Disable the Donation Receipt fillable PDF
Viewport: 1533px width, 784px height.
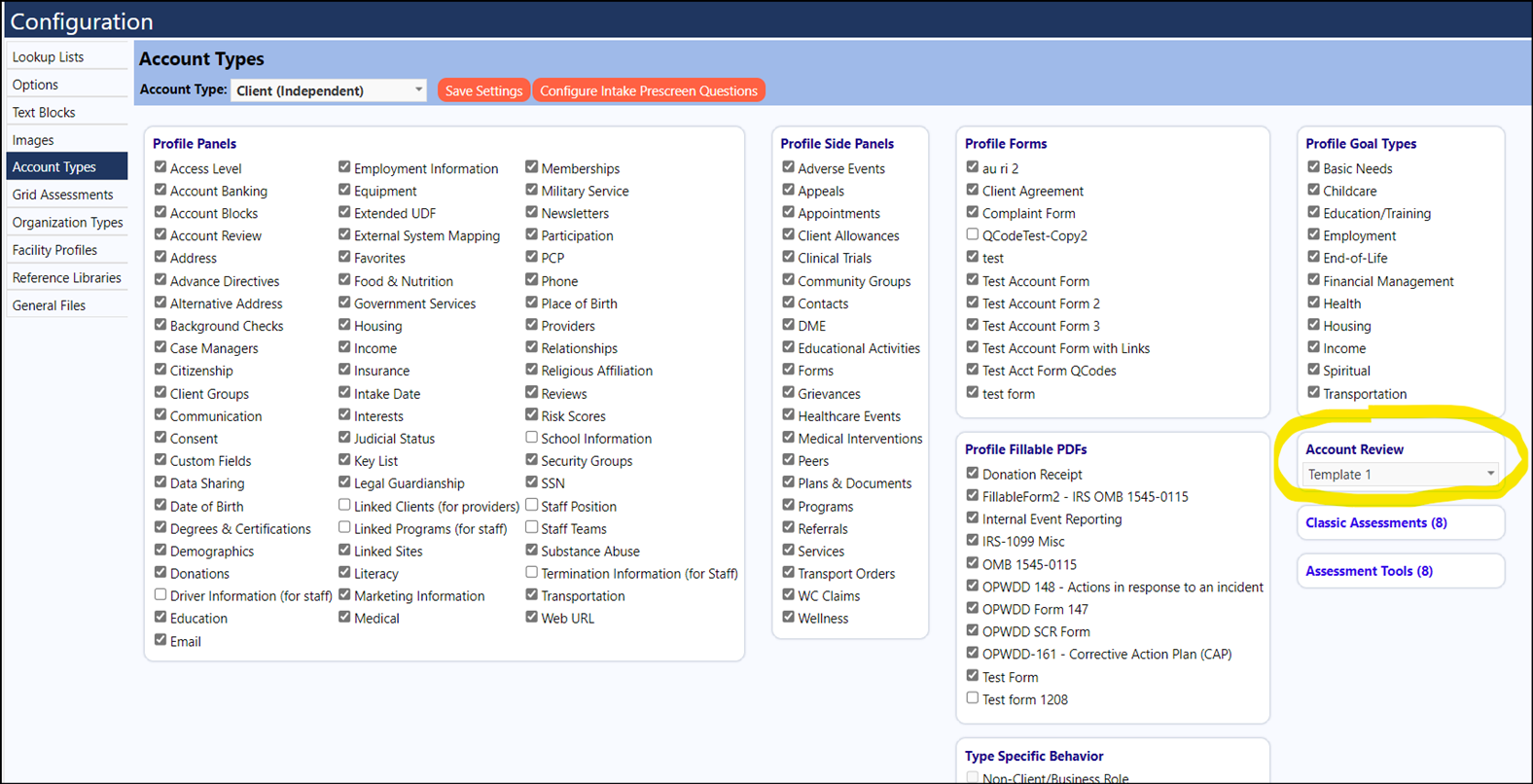point(973,474)
